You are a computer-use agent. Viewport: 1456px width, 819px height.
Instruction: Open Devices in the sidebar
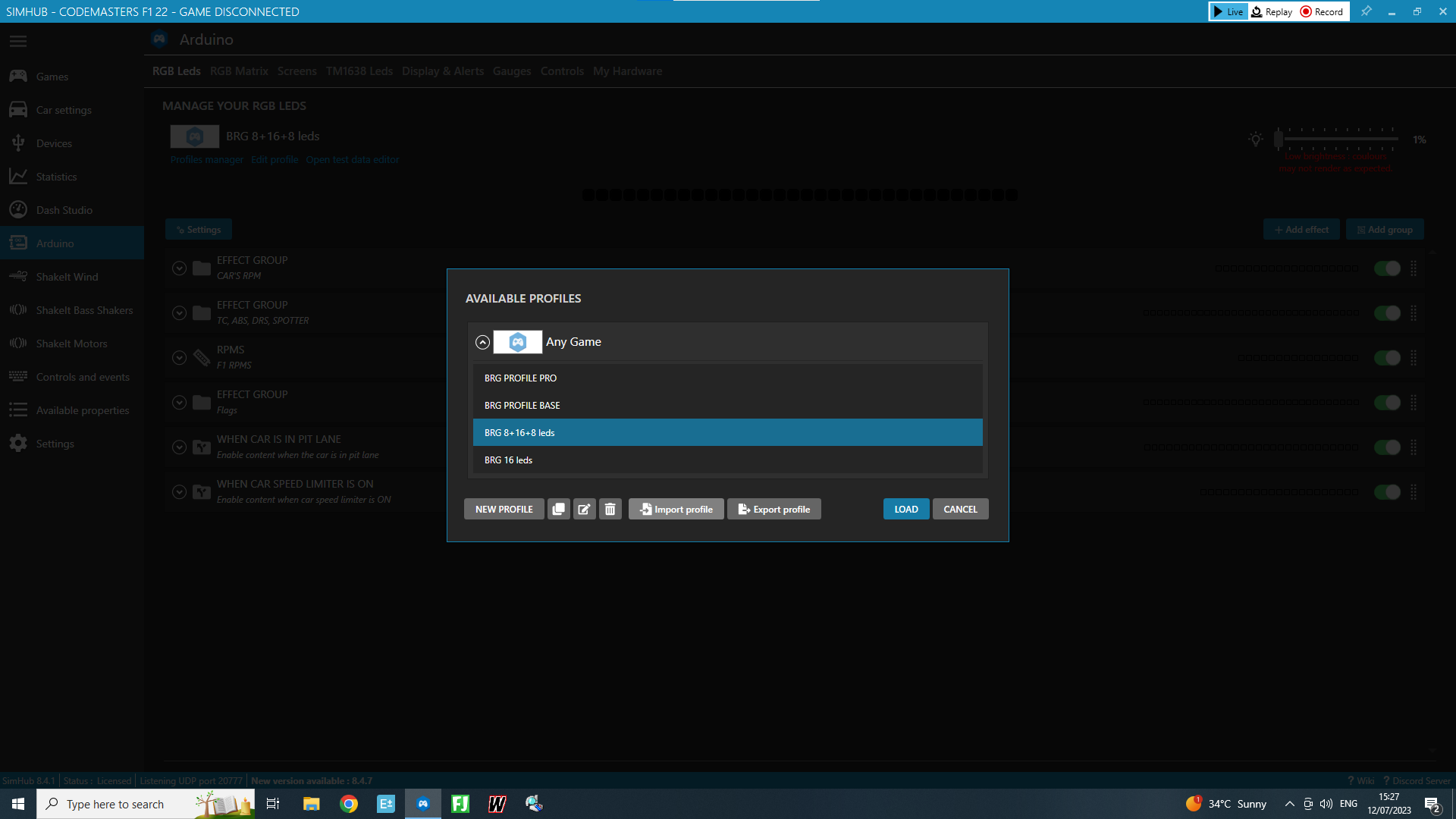[x=72, y=143]
